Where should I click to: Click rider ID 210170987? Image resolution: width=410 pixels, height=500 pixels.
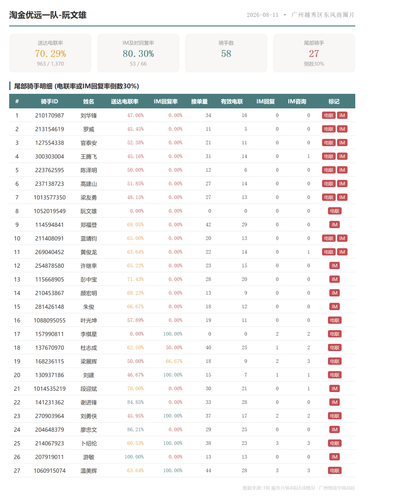point(50,115)
